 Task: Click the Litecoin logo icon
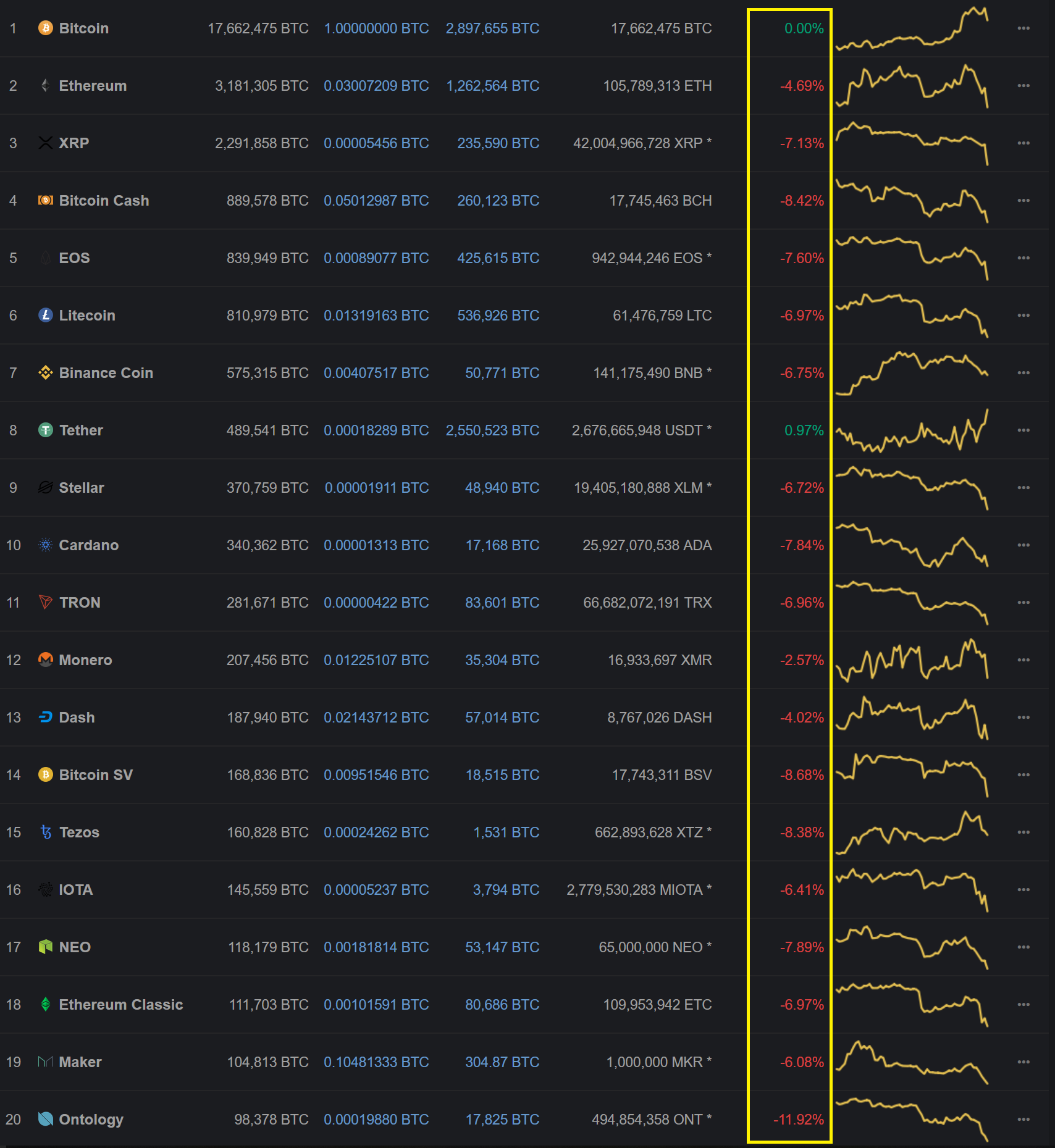point(46,316)
